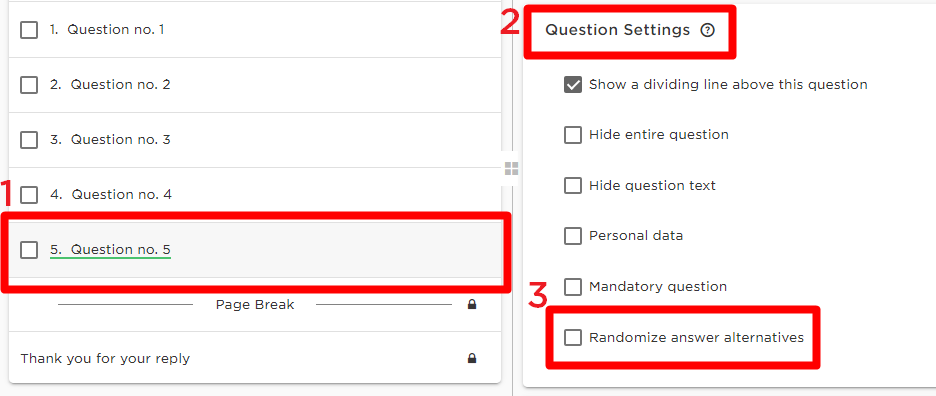
Task: Open Question no. 5 text link
Action: click(110, 250)
